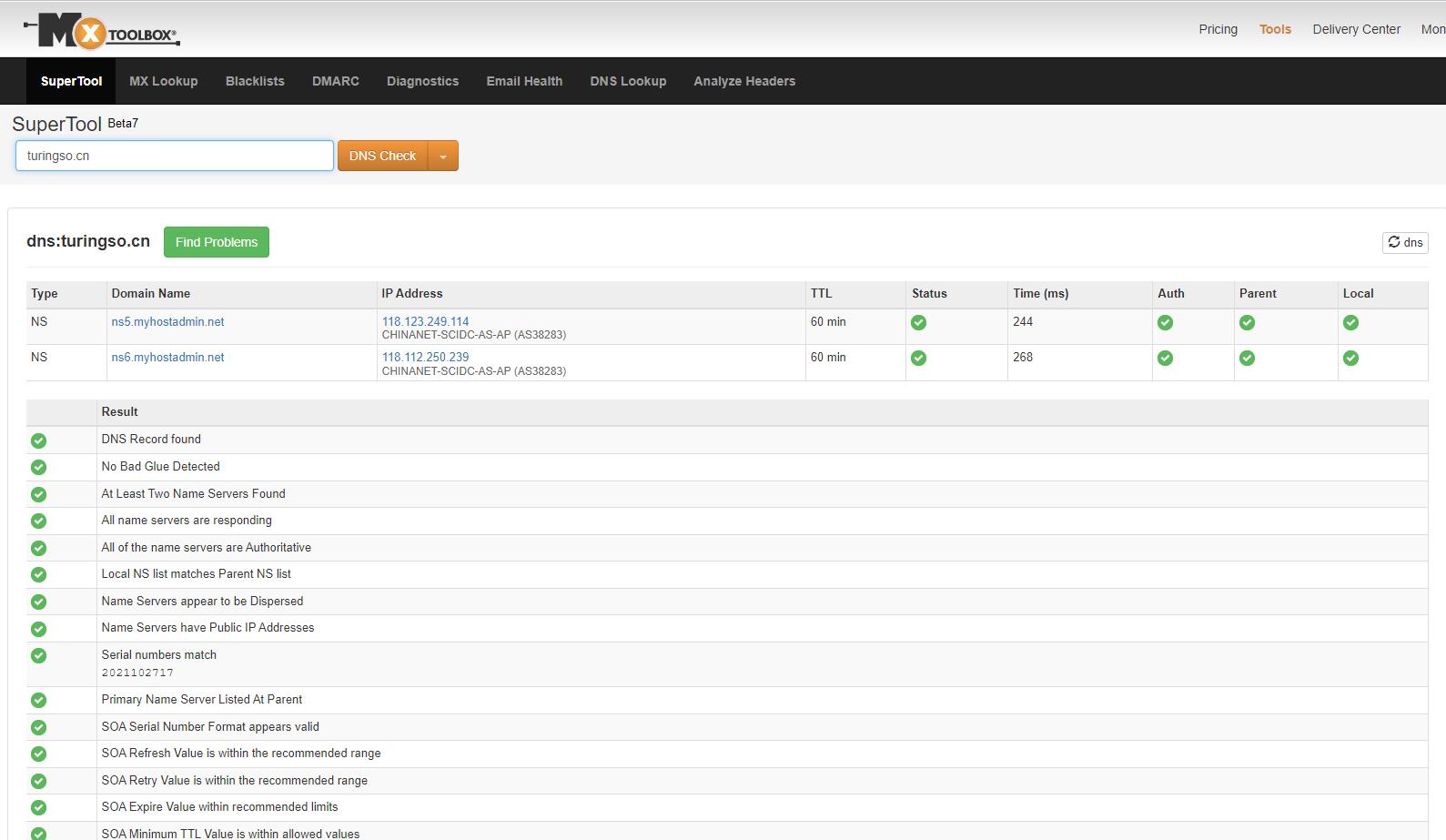
Task: Click time value 244 in ns5 row
Action: 1023,321
